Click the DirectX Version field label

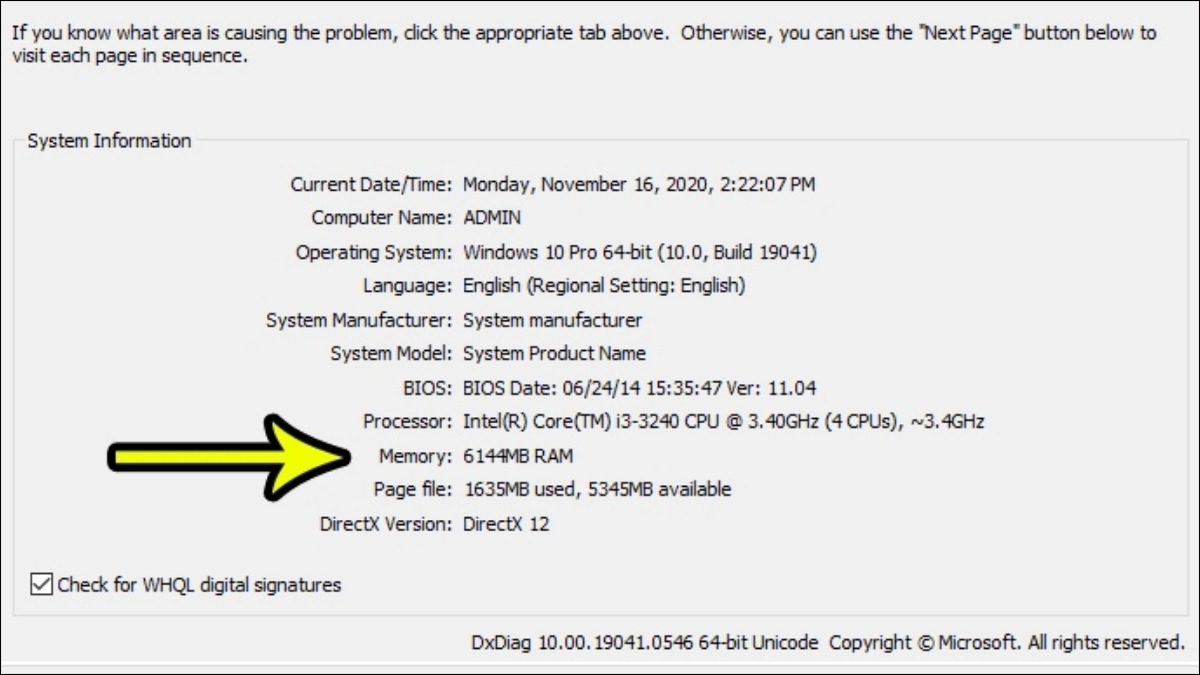pos(386,524)
